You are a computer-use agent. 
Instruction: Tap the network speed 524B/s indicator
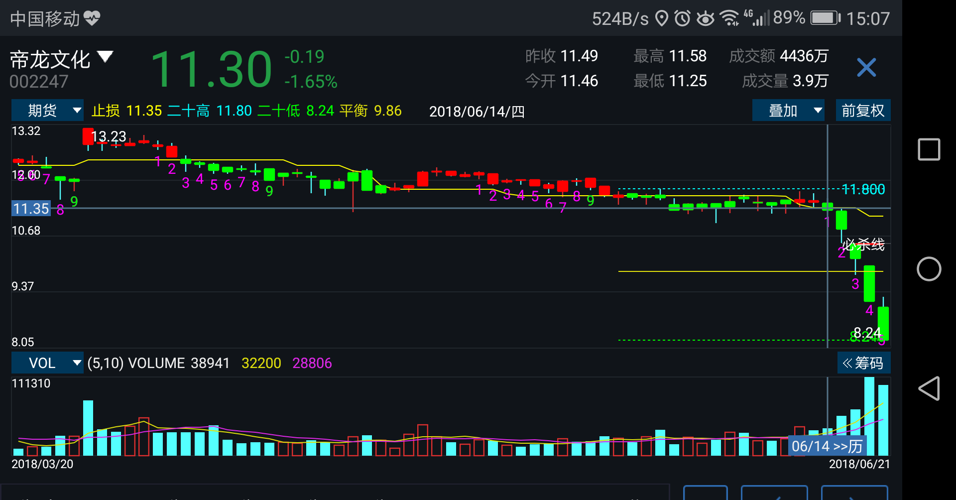click(x=620, y=19)
